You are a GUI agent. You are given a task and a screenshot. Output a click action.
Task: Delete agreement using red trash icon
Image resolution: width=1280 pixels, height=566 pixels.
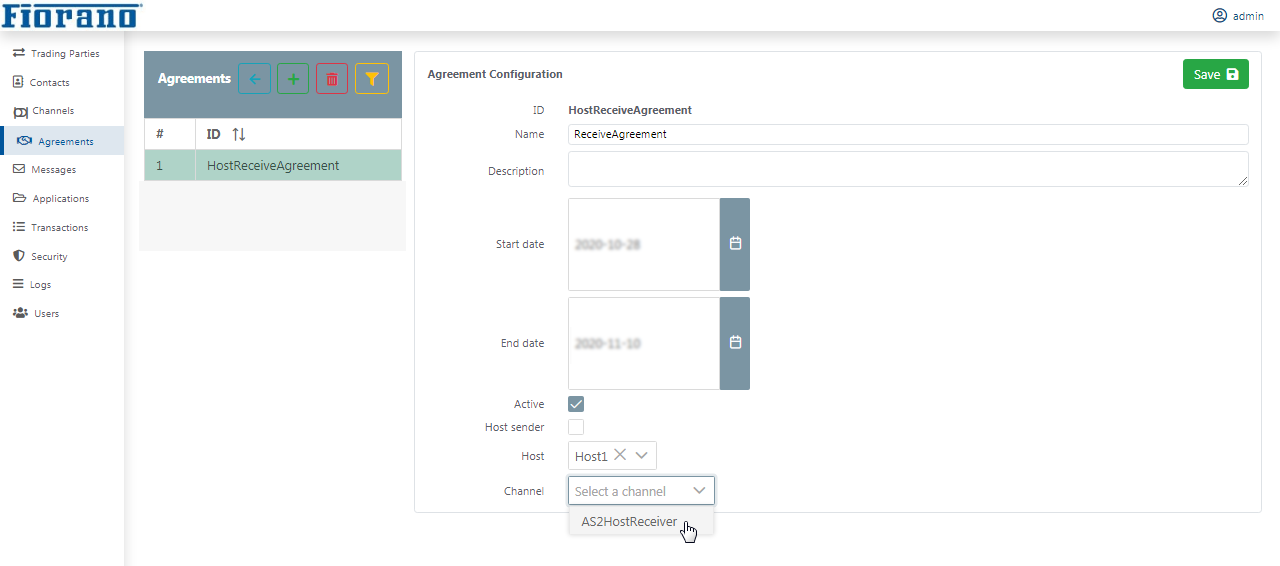[x=332, y=78]
